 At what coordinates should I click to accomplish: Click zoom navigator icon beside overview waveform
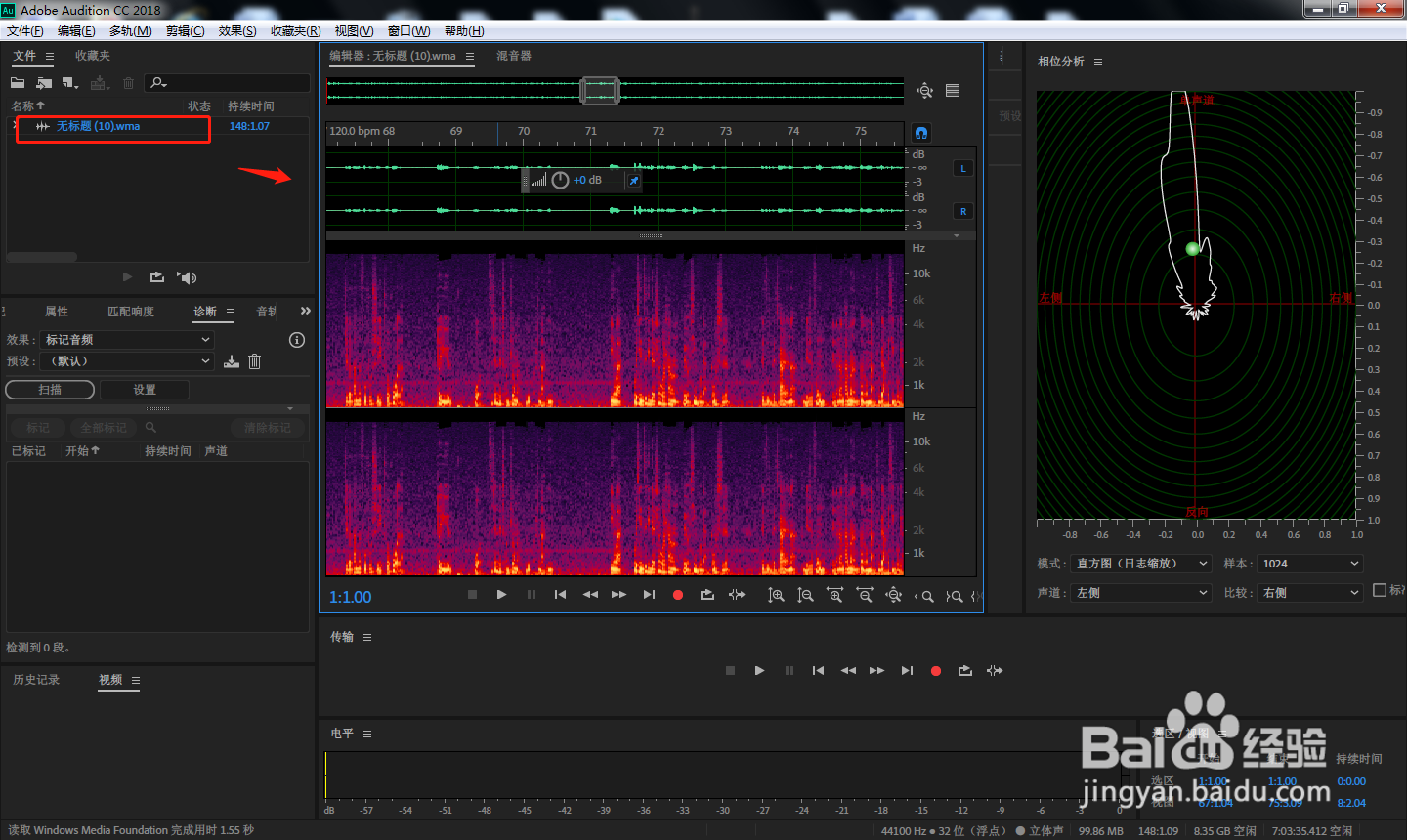[x=924, y=91]
